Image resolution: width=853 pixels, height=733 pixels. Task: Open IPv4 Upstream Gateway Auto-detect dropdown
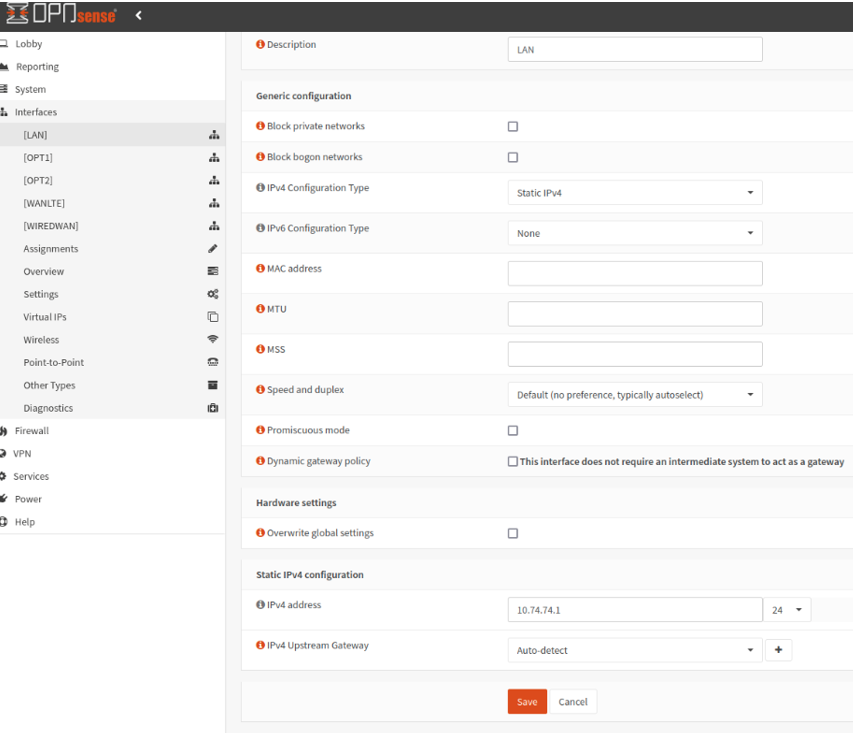635,650
